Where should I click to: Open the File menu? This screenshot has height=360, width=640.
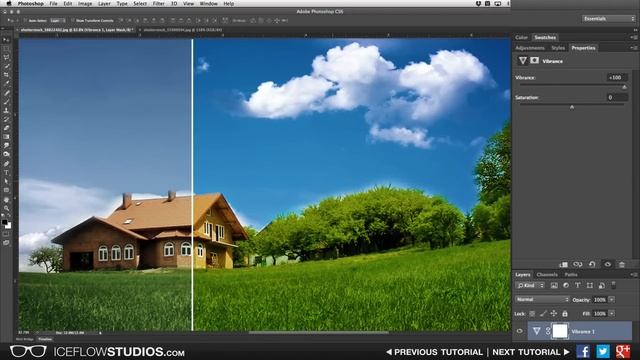53,4
